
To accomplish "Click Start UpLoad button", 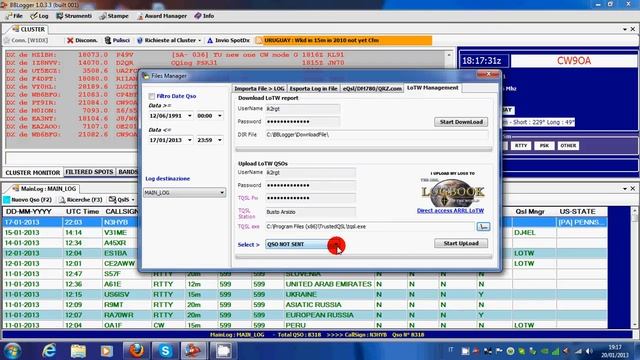I will (x=461, y=243).
